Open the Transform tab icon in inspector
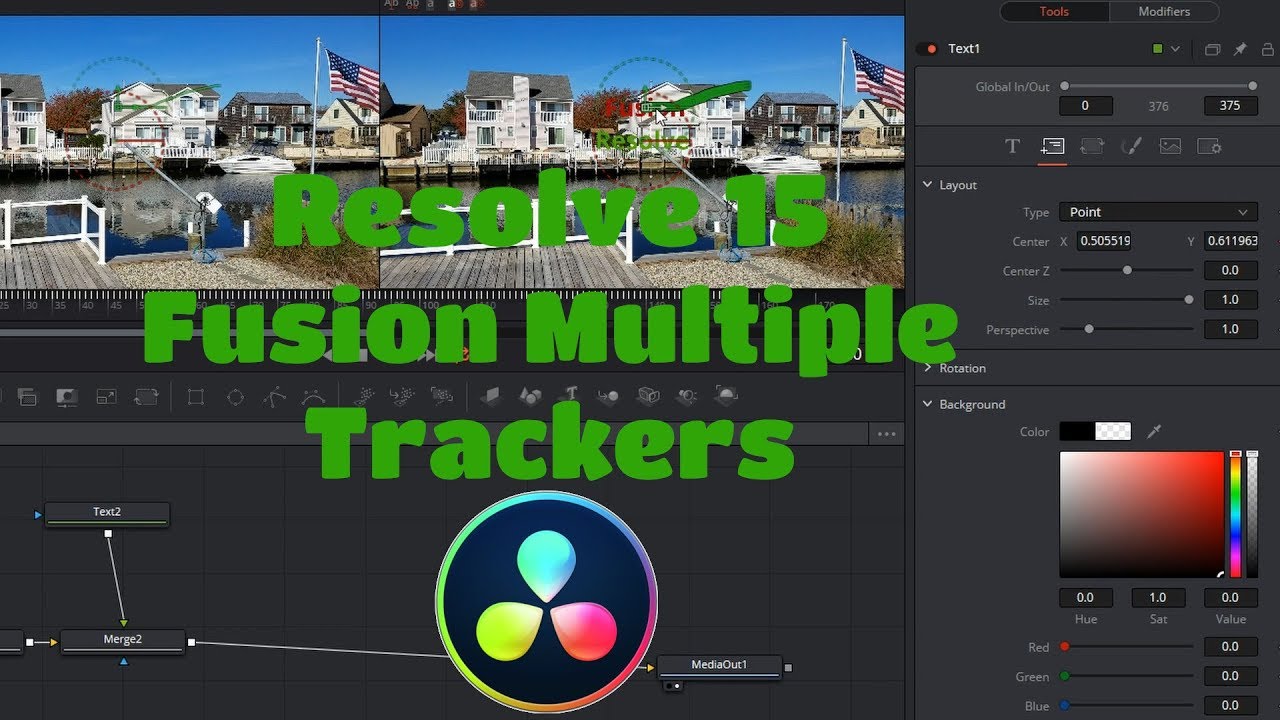The width and height of the screenshot is (1280, 720). pos(1092,147)
